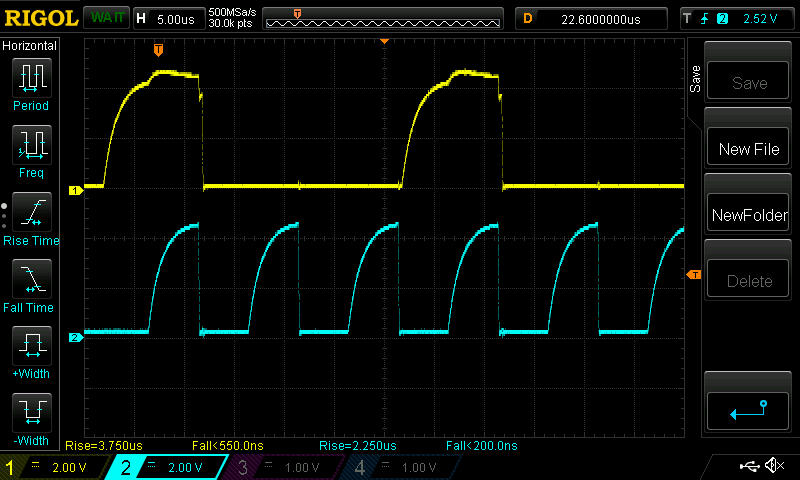Click the yellow channel 1 ground marker
This screenshot has width=800, height=480.
point(76,190)
